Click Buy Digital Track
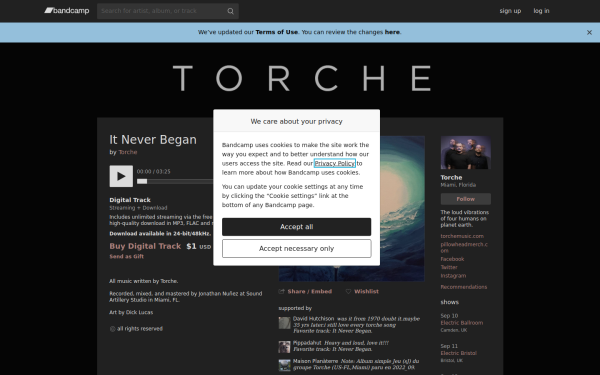 click(x=145, y=246)
